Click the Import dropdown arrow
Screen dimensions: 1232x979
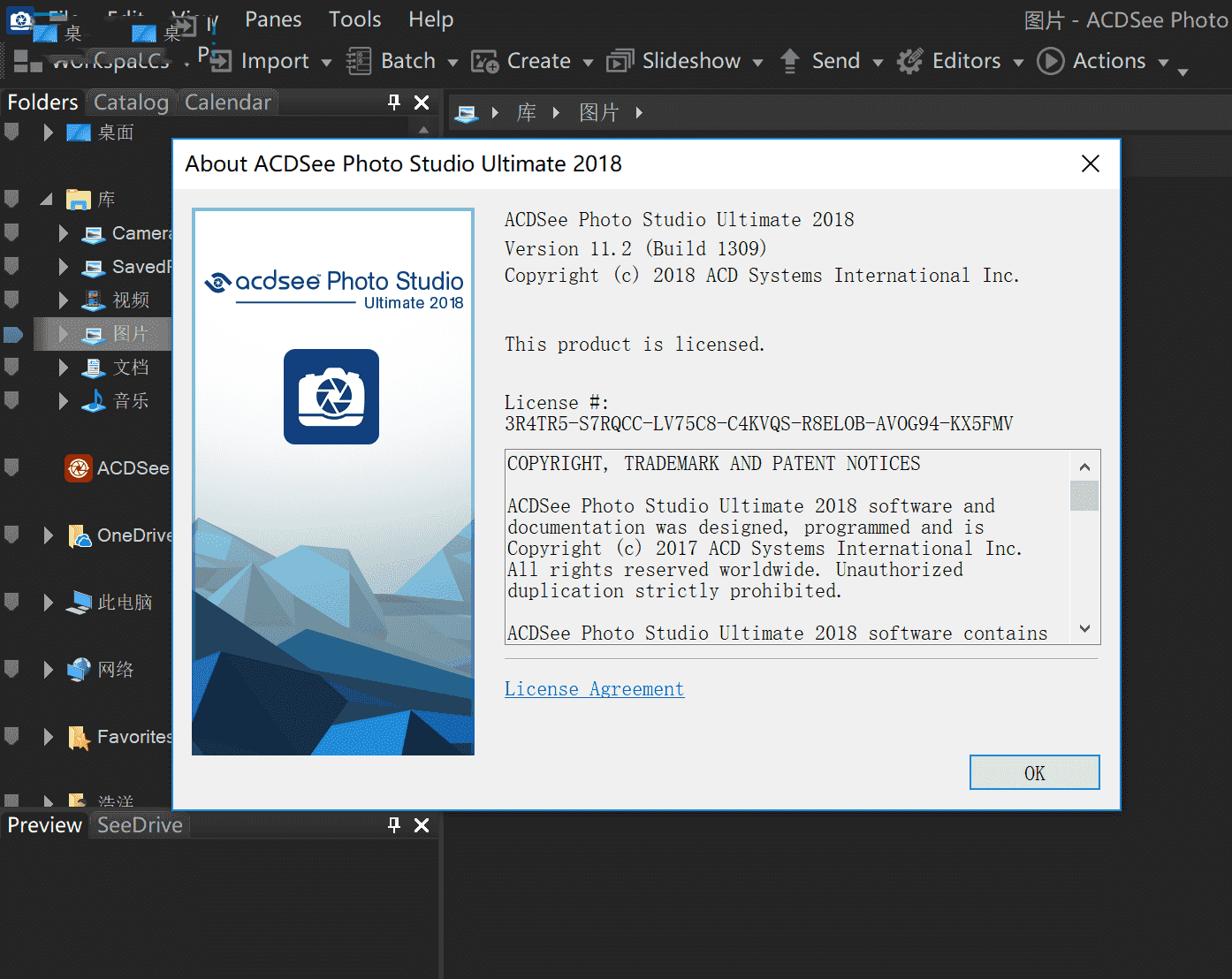pos(326,63)
